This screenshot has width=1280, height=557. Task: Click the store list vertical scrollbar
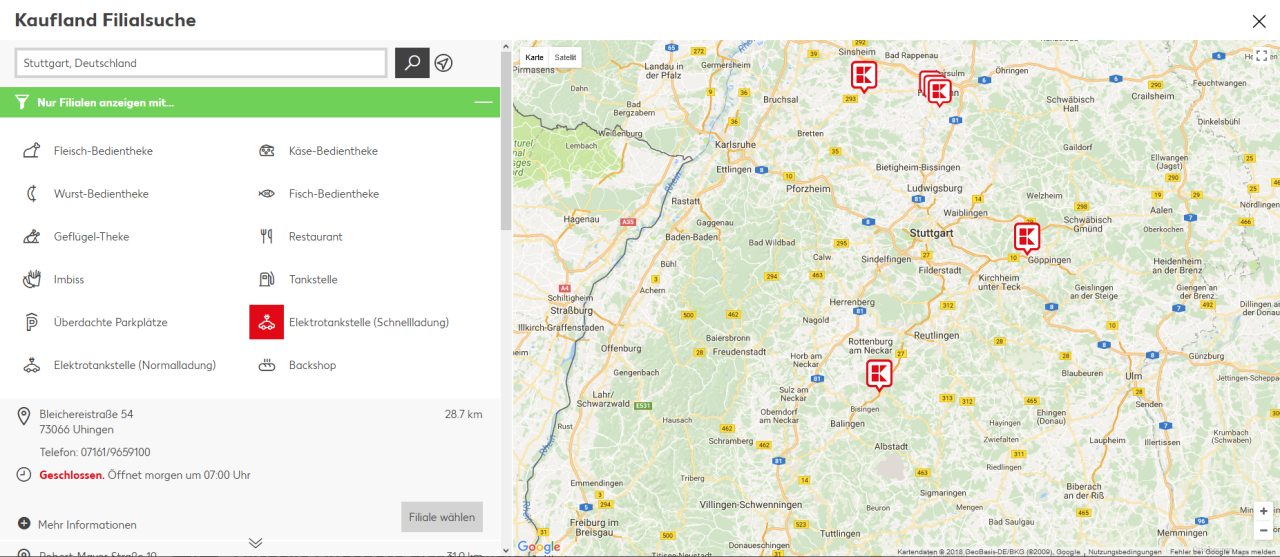click(506, 140)
